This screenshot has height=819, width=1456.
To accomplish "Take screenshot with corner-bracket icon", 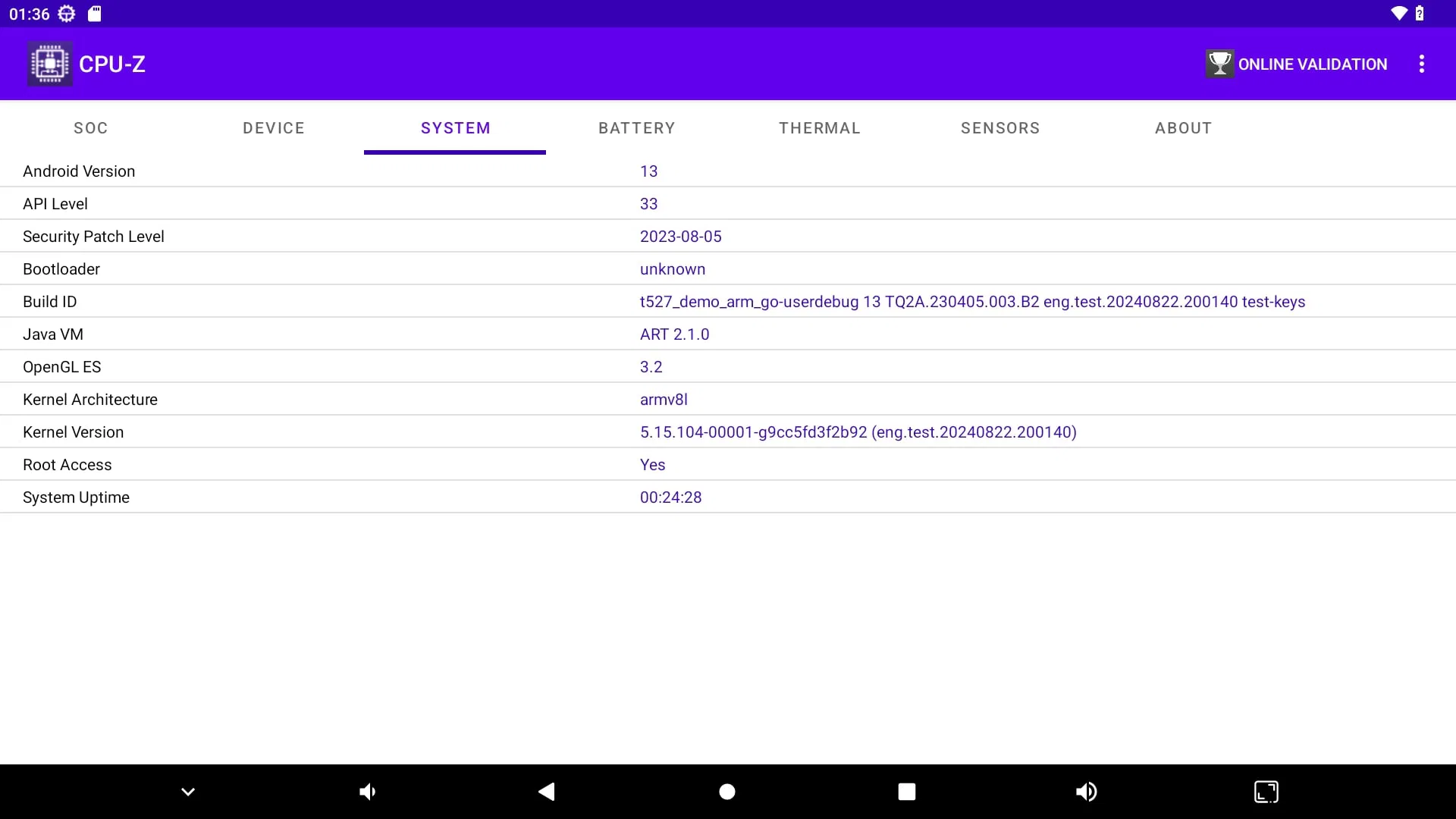I will (x=1266, y=792).
